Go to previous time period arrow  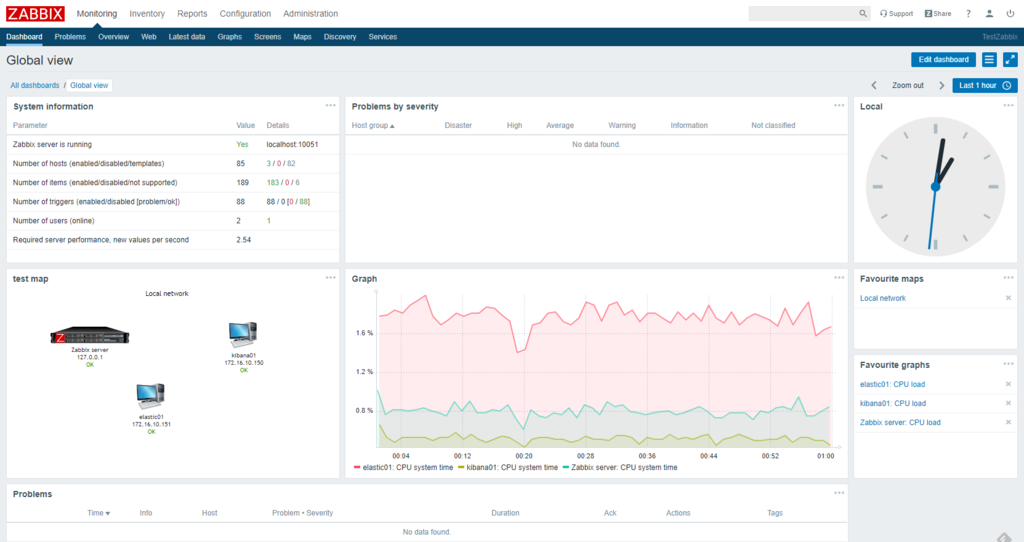pyautogui.click(x=874, y=86)
